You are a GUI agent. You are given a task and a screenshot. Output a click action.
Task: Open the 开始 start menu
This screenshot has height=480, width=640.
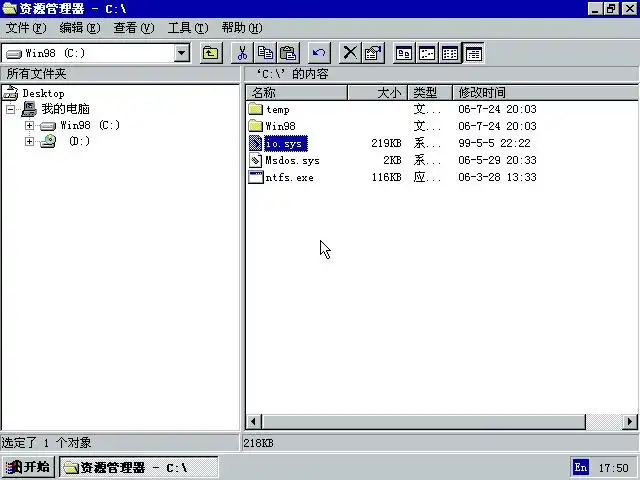point(28,467)
